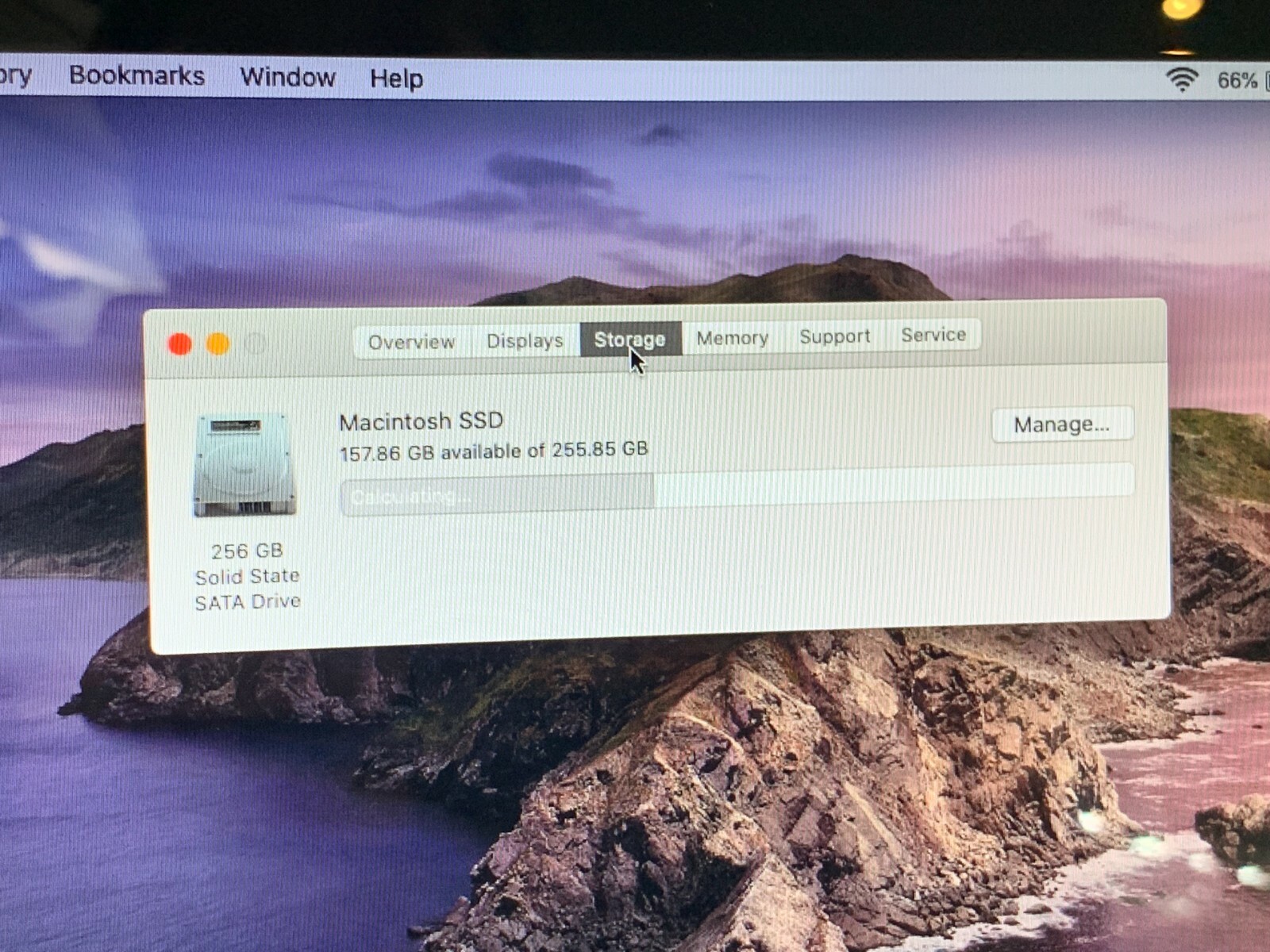Viewport: 1270px width, 952px height.
Task: Open the Support tab
Action: click(x=834, y=336)
